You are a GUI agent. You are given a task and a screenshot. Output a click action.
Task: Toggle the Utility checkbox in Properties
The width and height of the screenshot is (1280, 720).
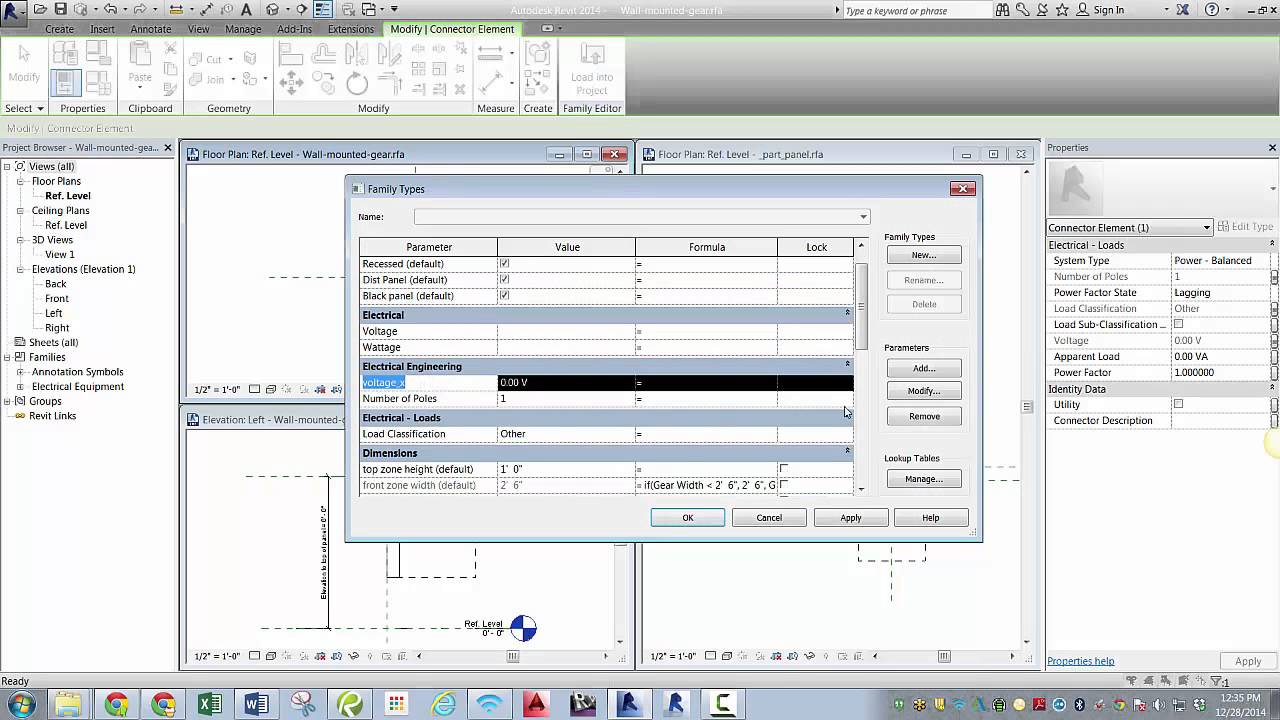coord(1178,404)
